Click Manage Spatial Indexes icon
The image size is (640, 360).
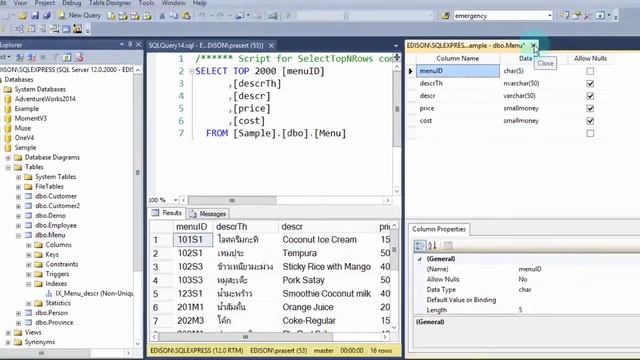78,29
